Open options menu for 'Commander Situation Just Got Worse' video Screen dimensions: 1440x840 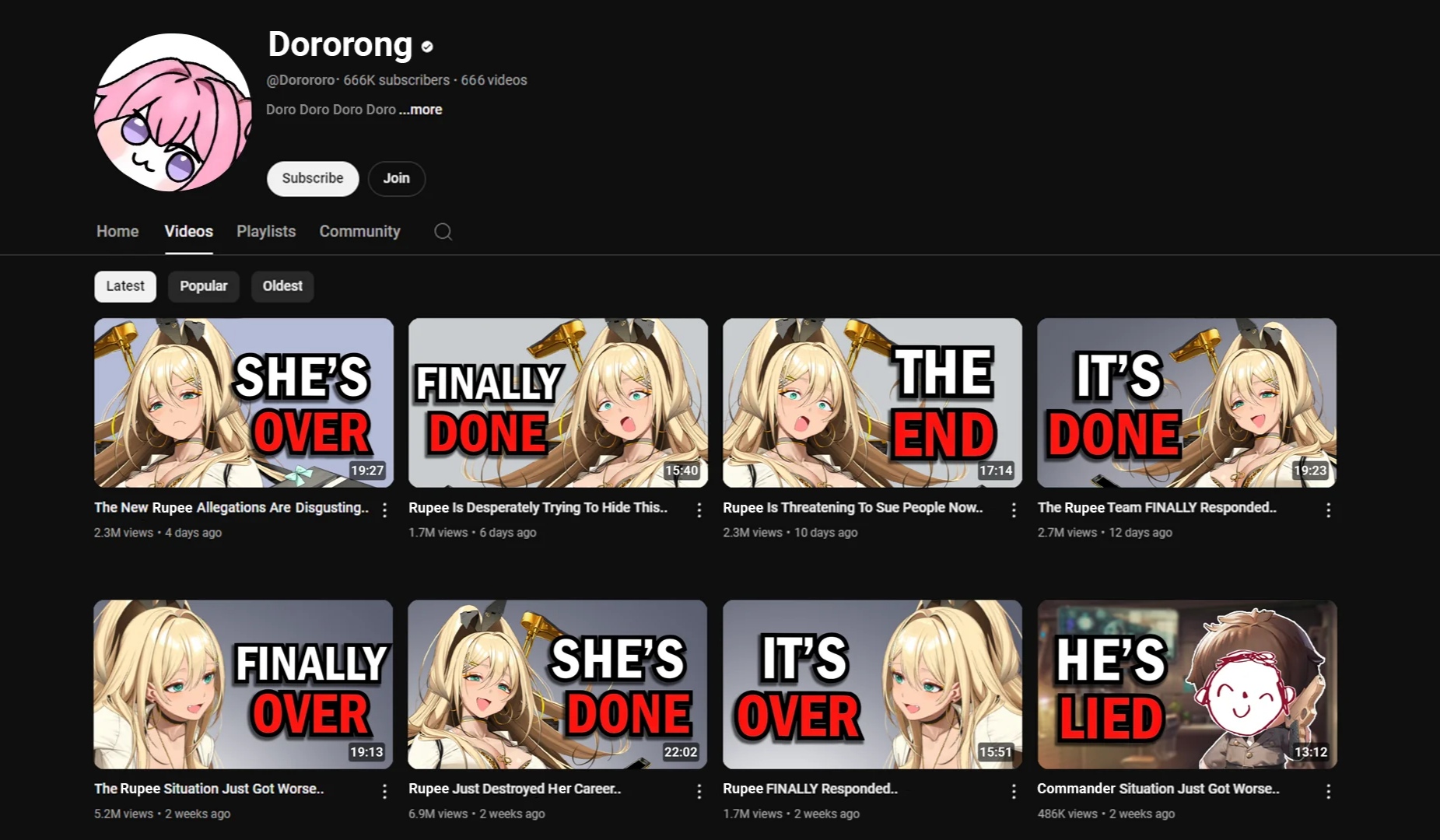tap(1328, 792)
